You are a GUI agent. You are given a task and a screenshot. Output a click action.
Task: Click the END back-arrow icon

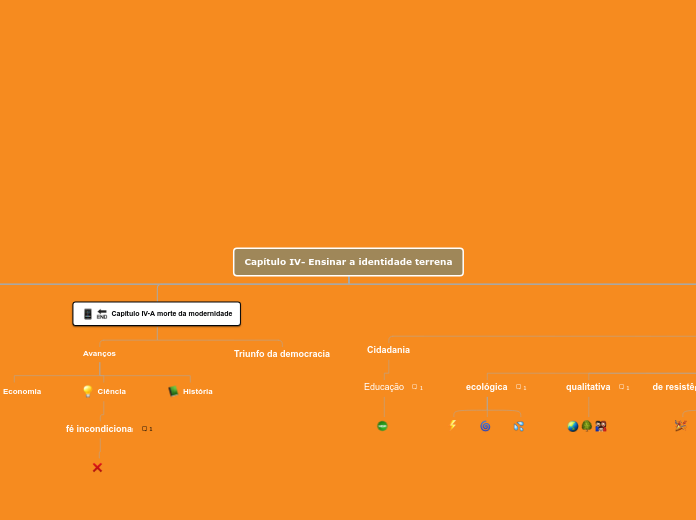tap(102, 314)
